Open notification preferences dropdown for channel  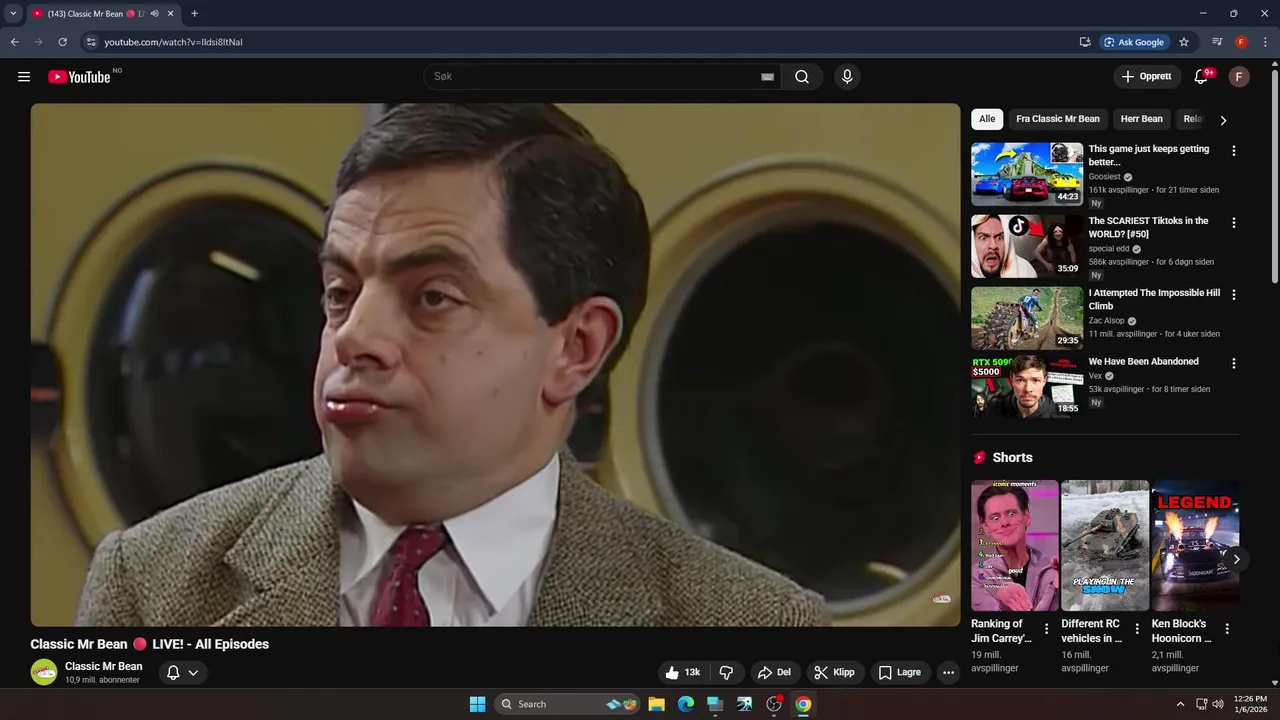[182, 673]
